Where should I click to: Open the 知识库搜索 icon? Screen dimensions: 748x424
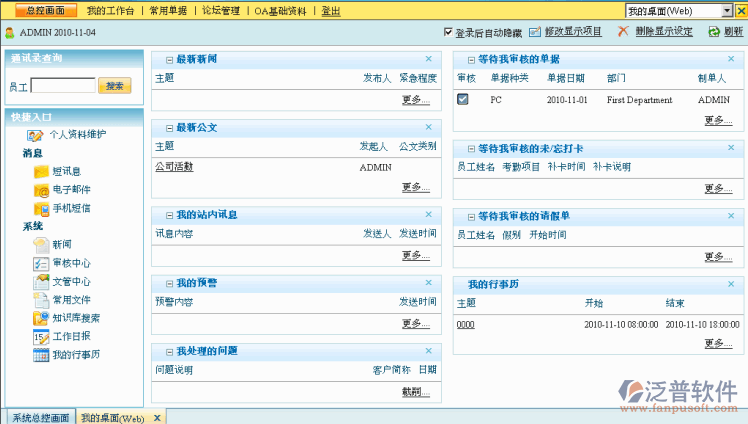point(41,318)
